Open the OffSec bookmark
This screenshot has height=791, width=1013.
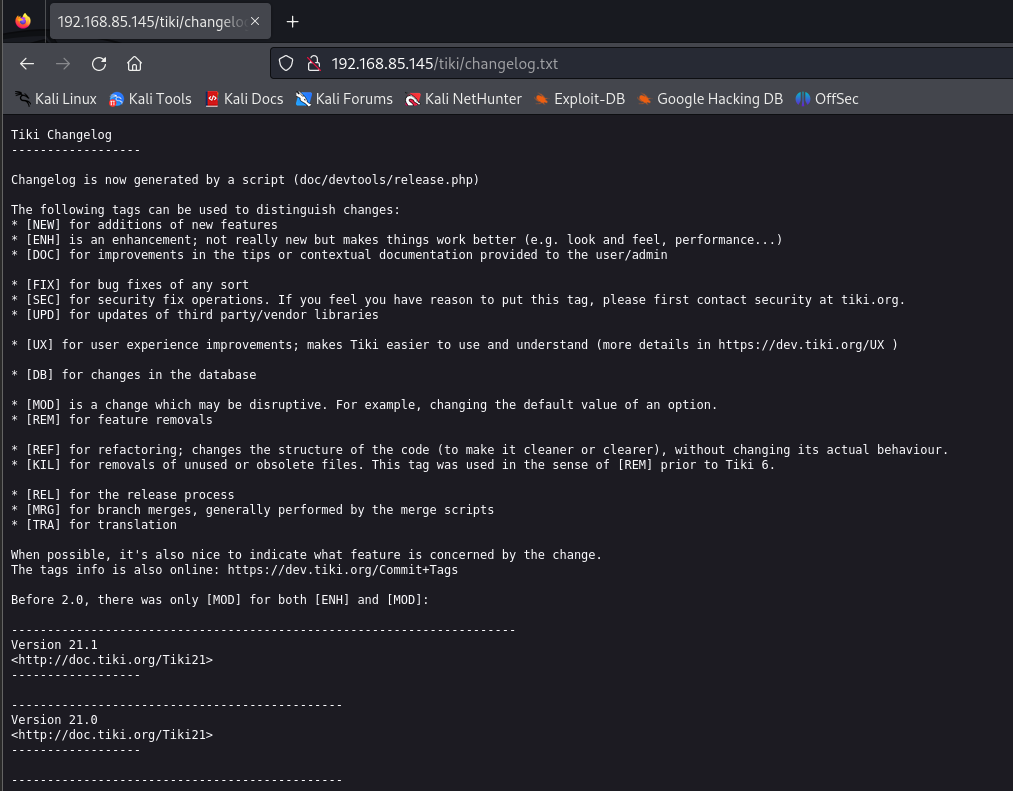827,99
